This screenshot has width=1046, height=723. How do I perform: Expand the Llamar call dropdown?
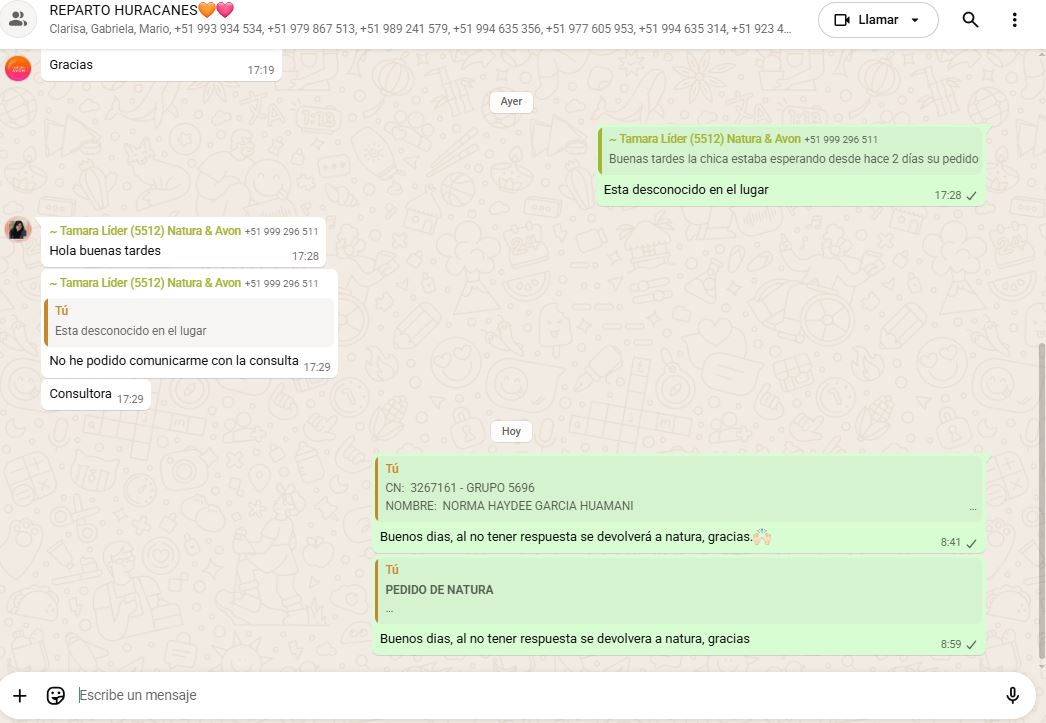[914, 20]
